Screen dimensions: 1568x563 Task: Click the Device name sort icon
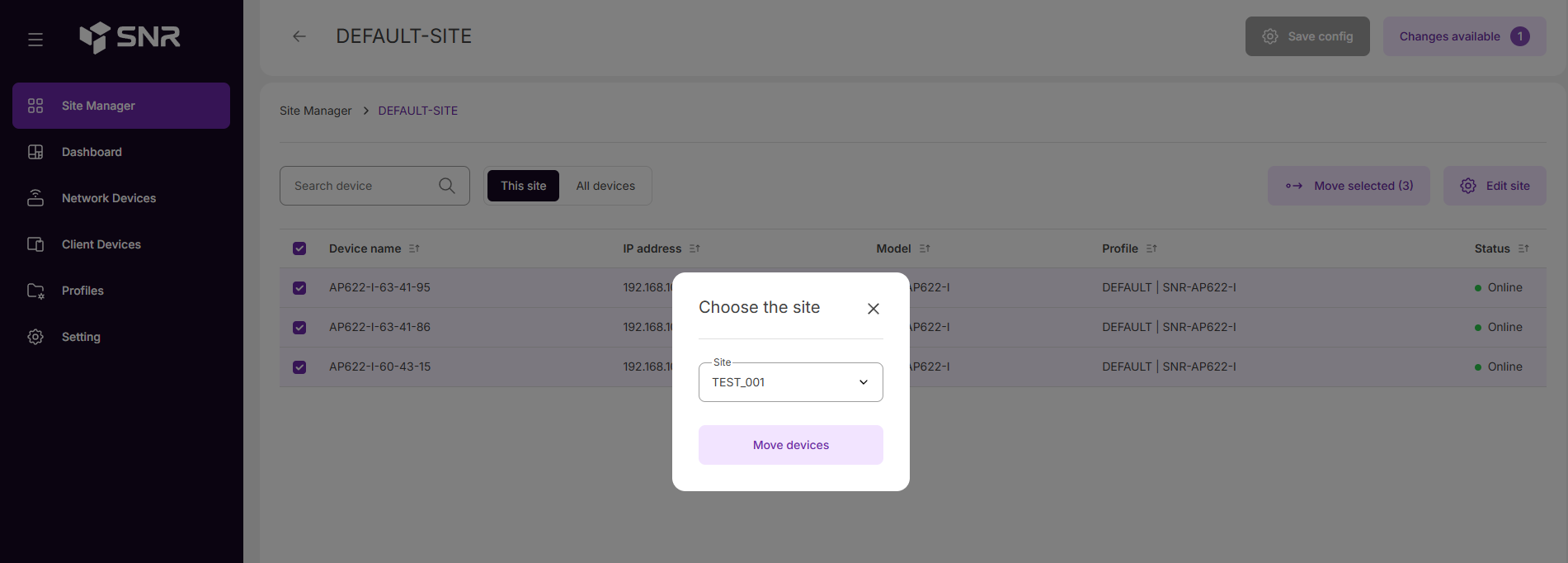(414, 248)
